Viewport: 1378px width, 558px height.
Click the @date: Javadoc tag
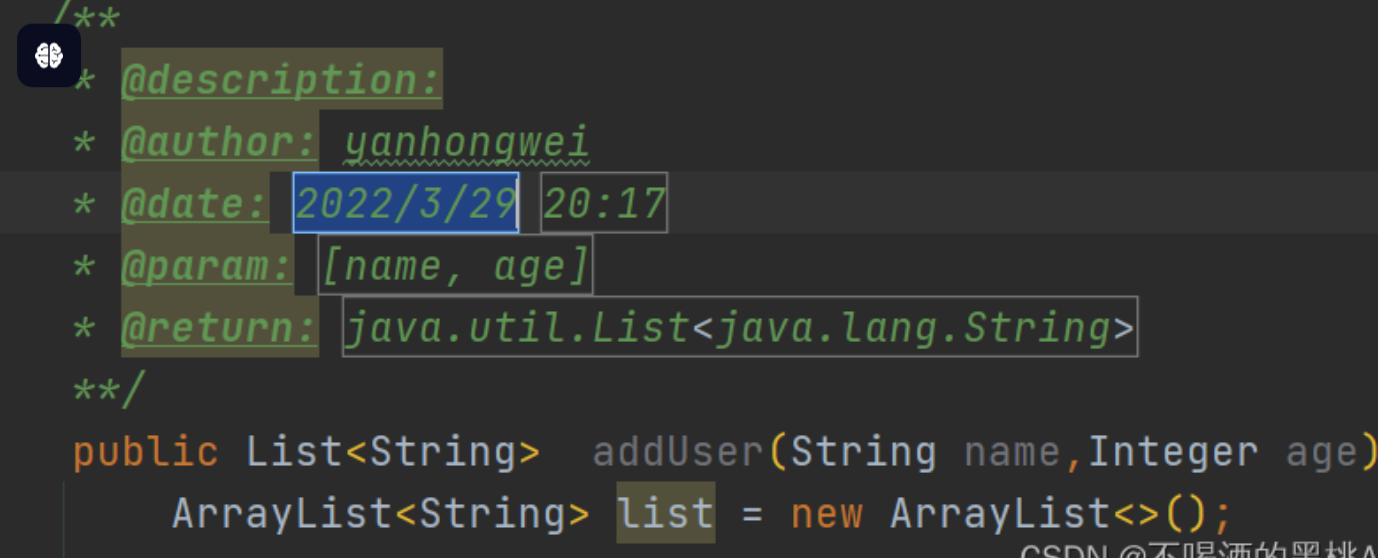click(x=195, y=204)
